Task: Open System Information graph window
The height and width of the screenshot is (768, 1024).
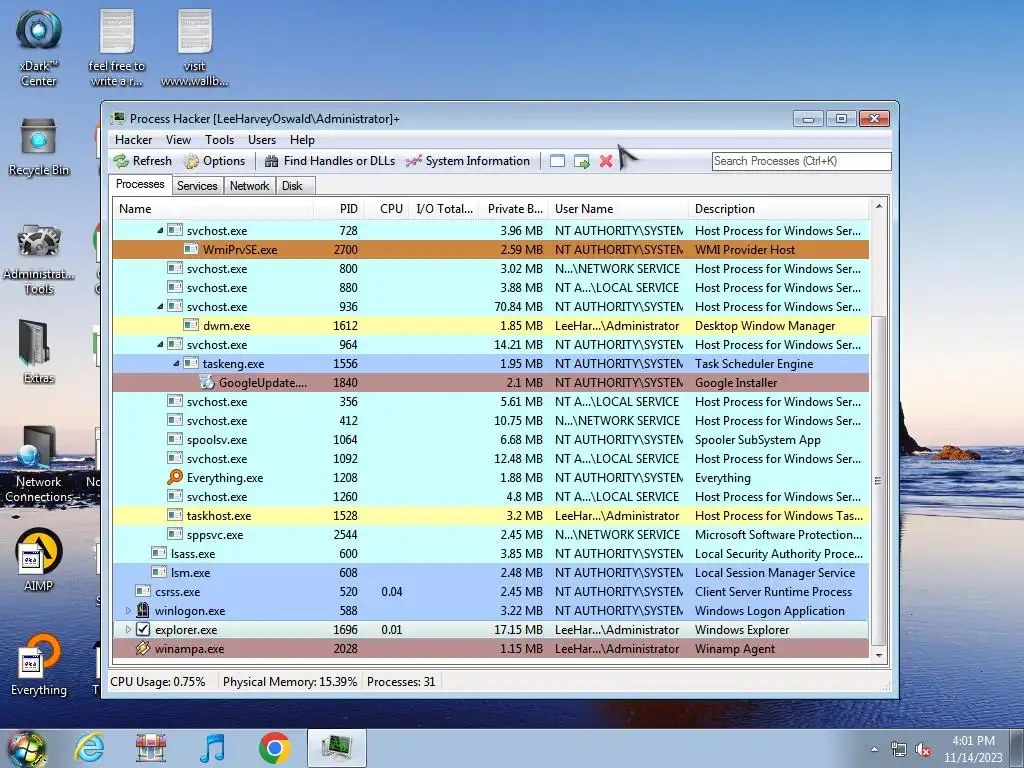Action: click(468, 161)
